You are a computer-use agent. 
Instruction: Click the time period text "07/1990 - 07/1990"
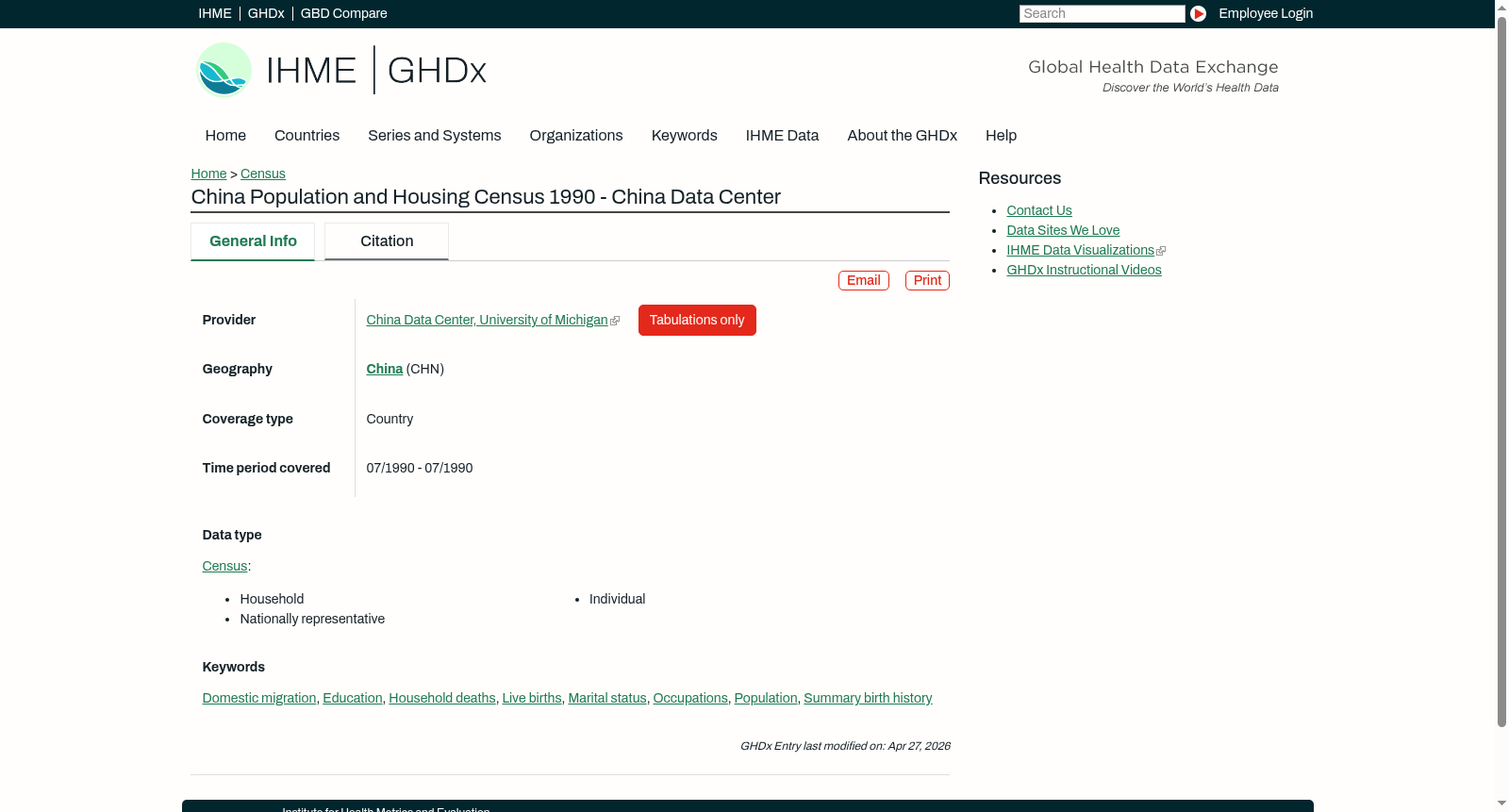click(420, 468)
